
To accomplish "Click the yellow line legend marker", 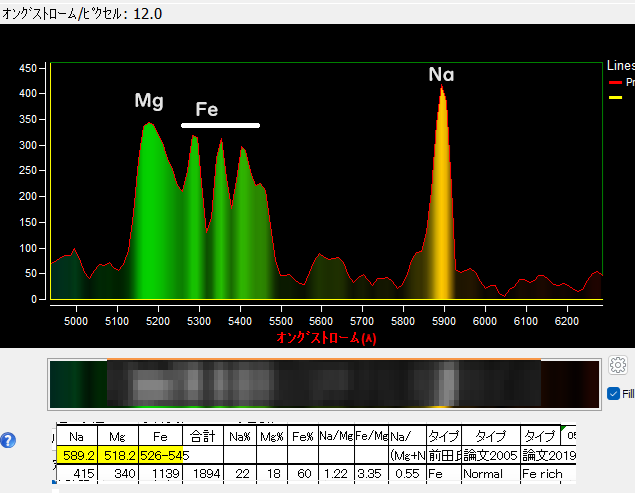I will tap(615, 98).
